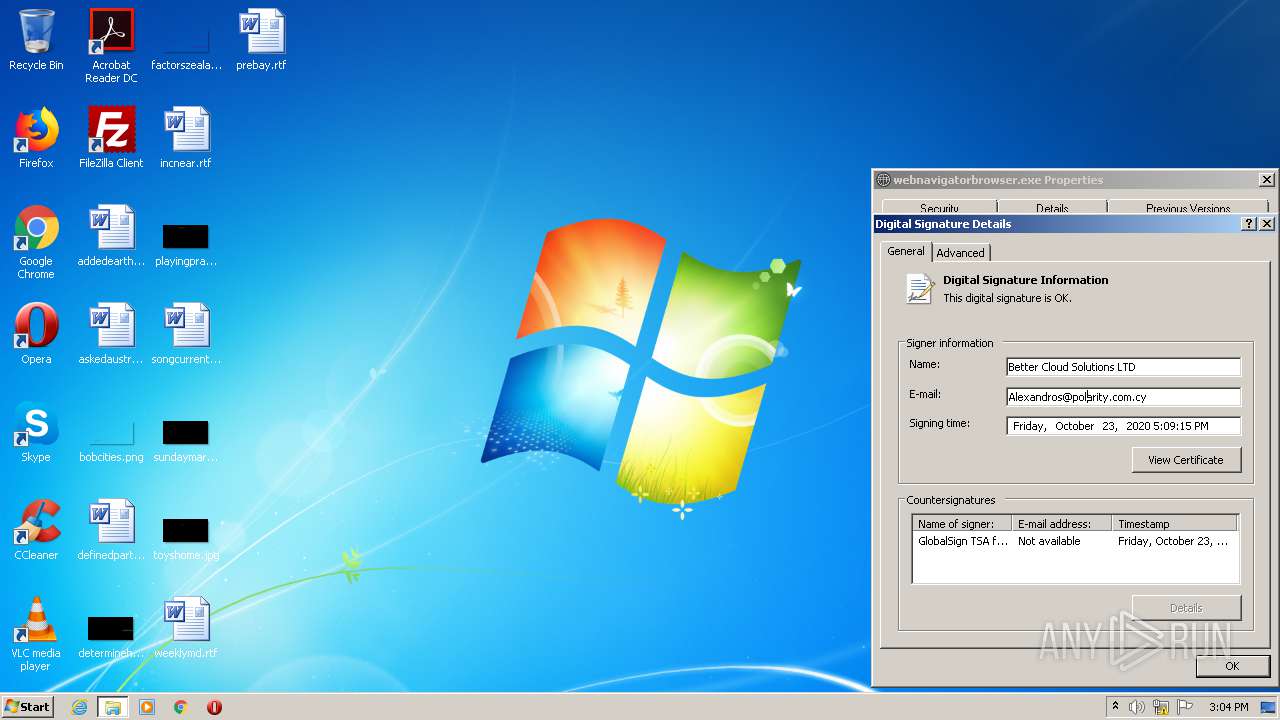Launch VLC media player shortcut

coord(36,634)
